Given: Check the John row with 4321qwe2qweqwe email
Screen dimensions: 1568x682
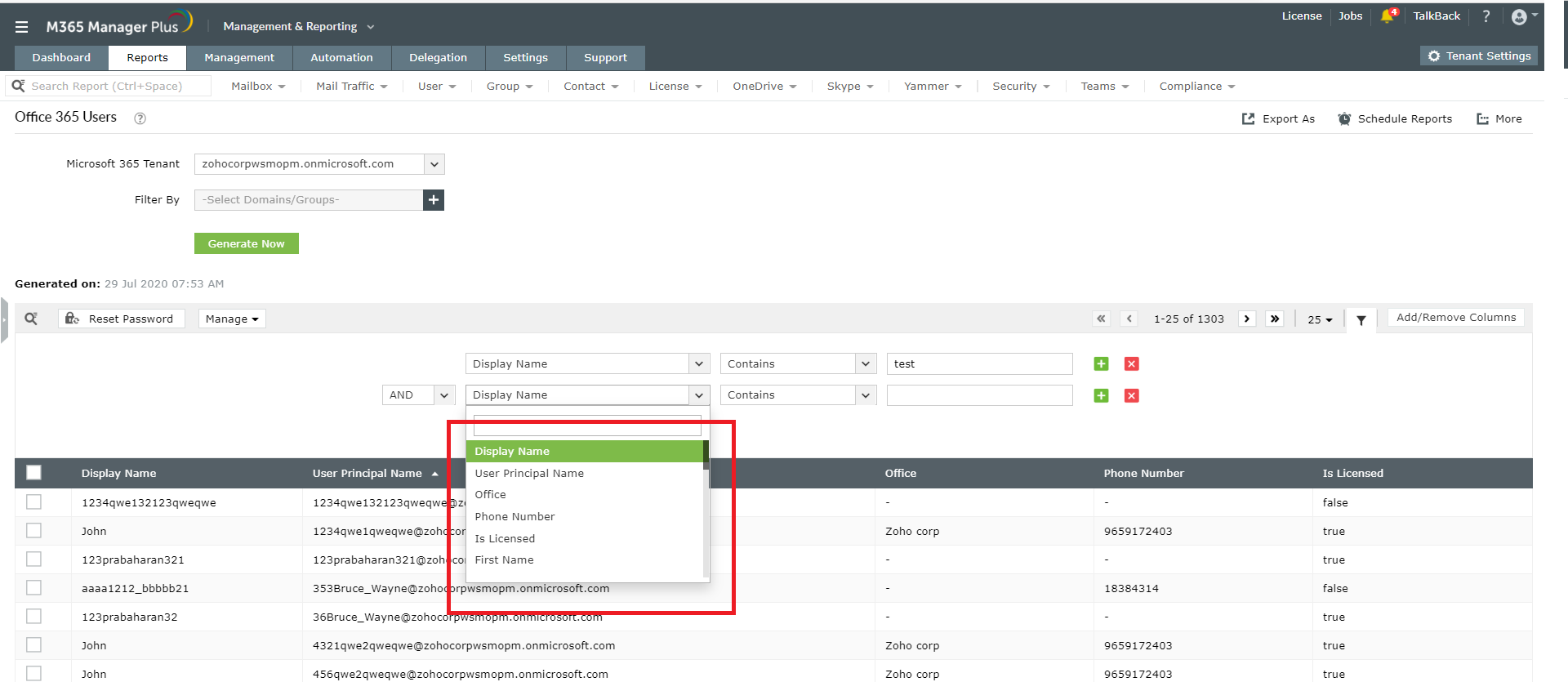Looking at the screenshot, I should (x=33, y=644).
